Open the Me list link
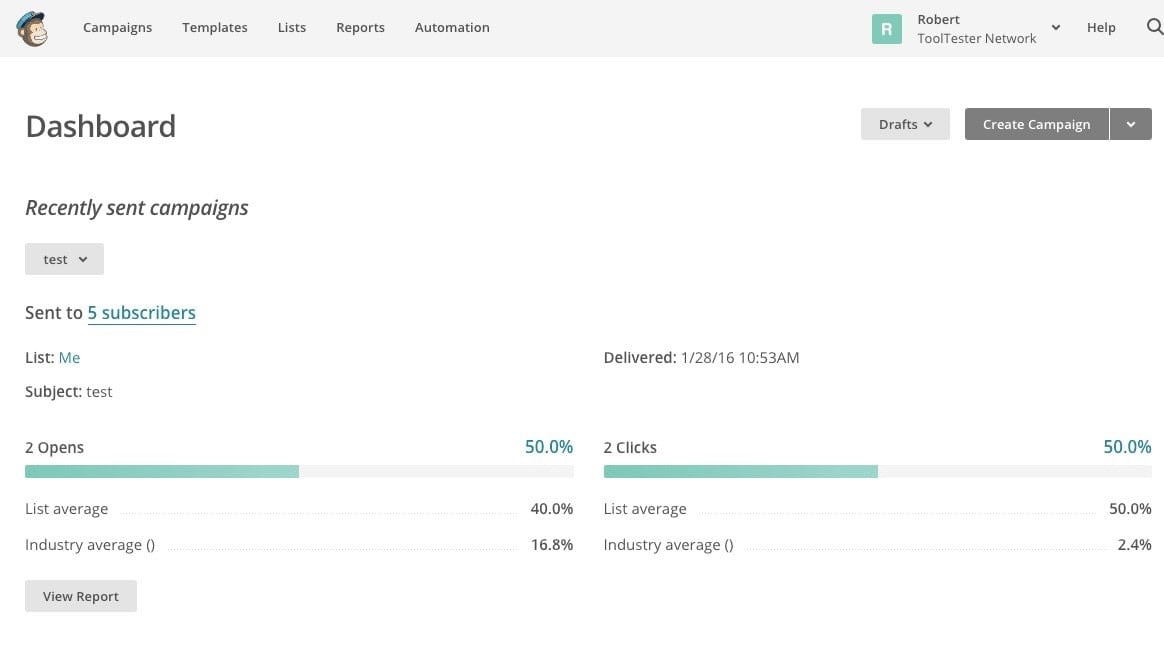 click(x=69, y=357)
